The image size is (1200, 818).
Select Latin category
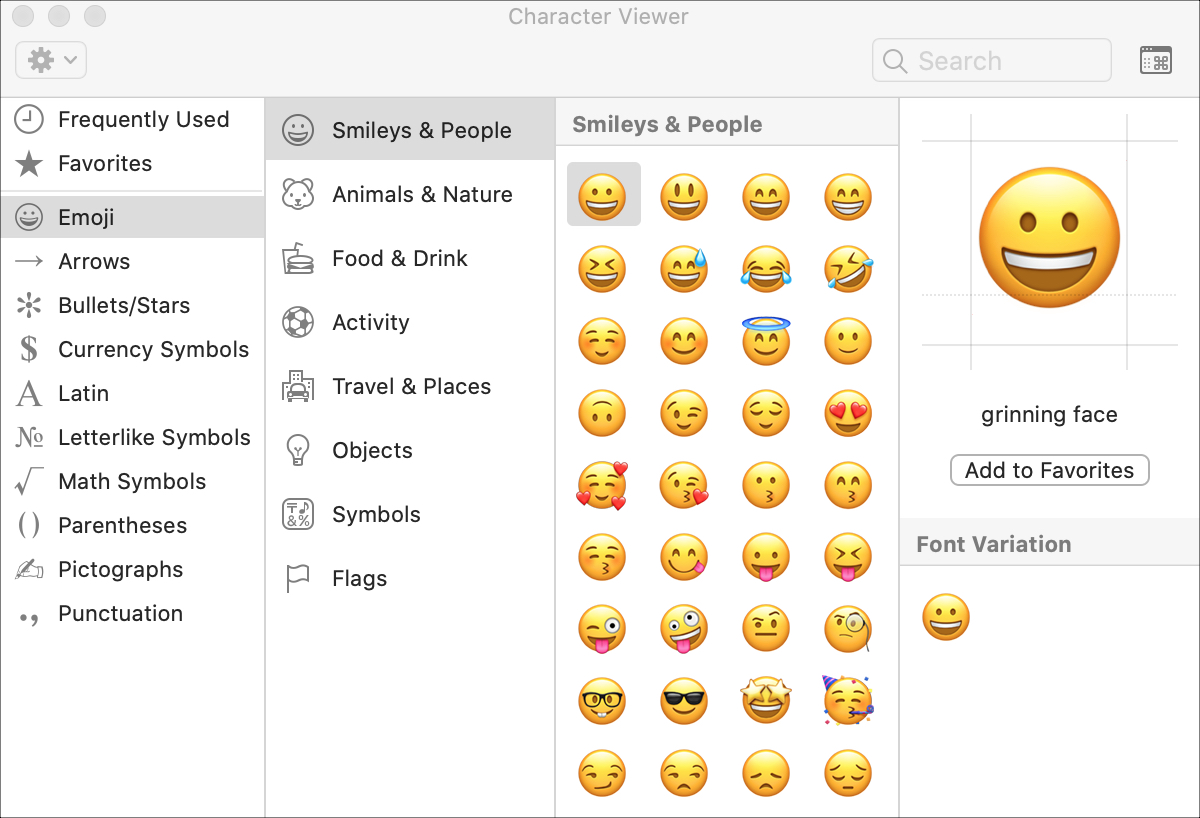click(x=132, y=393)
